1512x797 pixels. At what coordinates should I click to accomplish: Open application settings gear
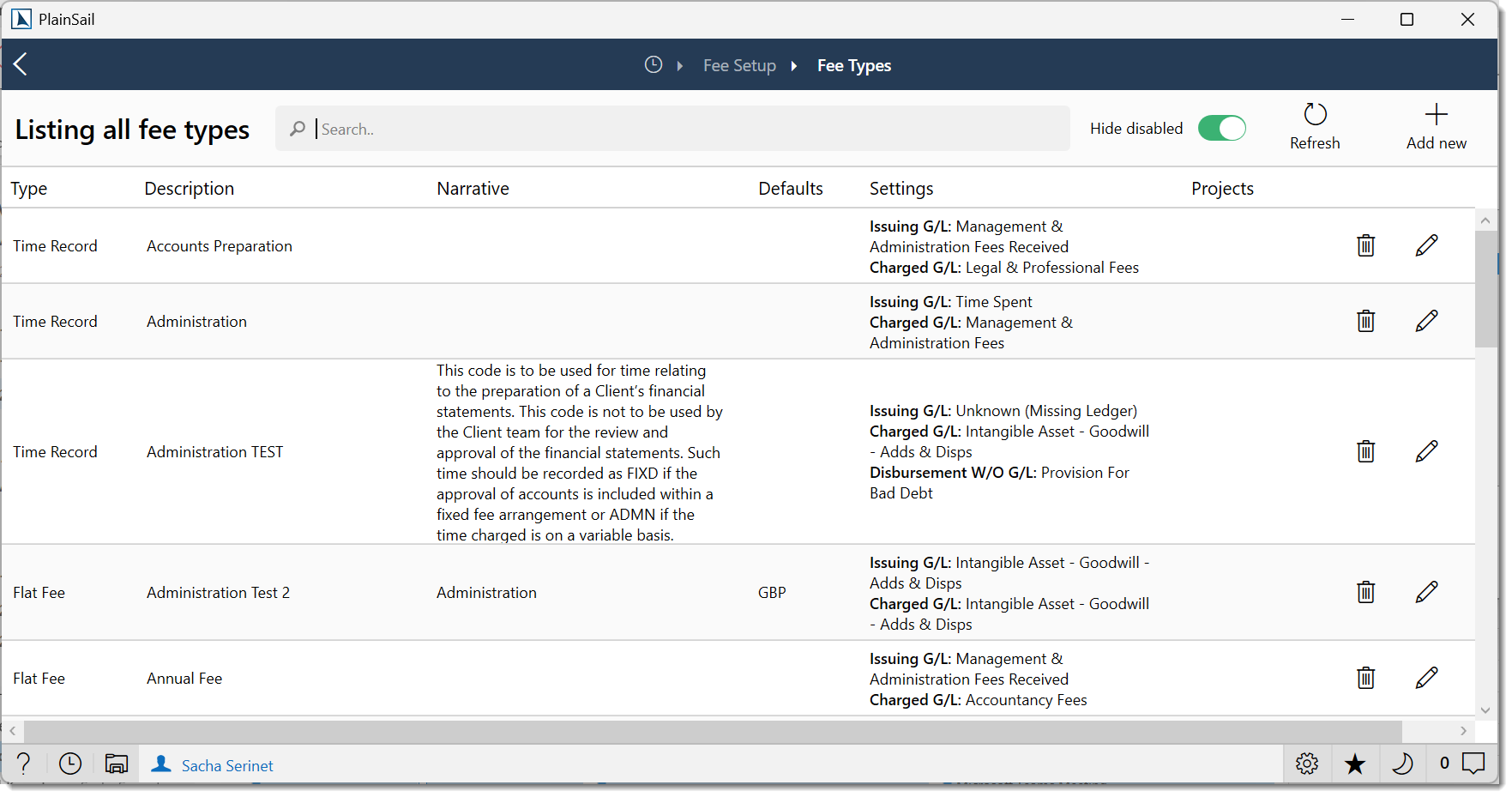[x=1306, y=764]
